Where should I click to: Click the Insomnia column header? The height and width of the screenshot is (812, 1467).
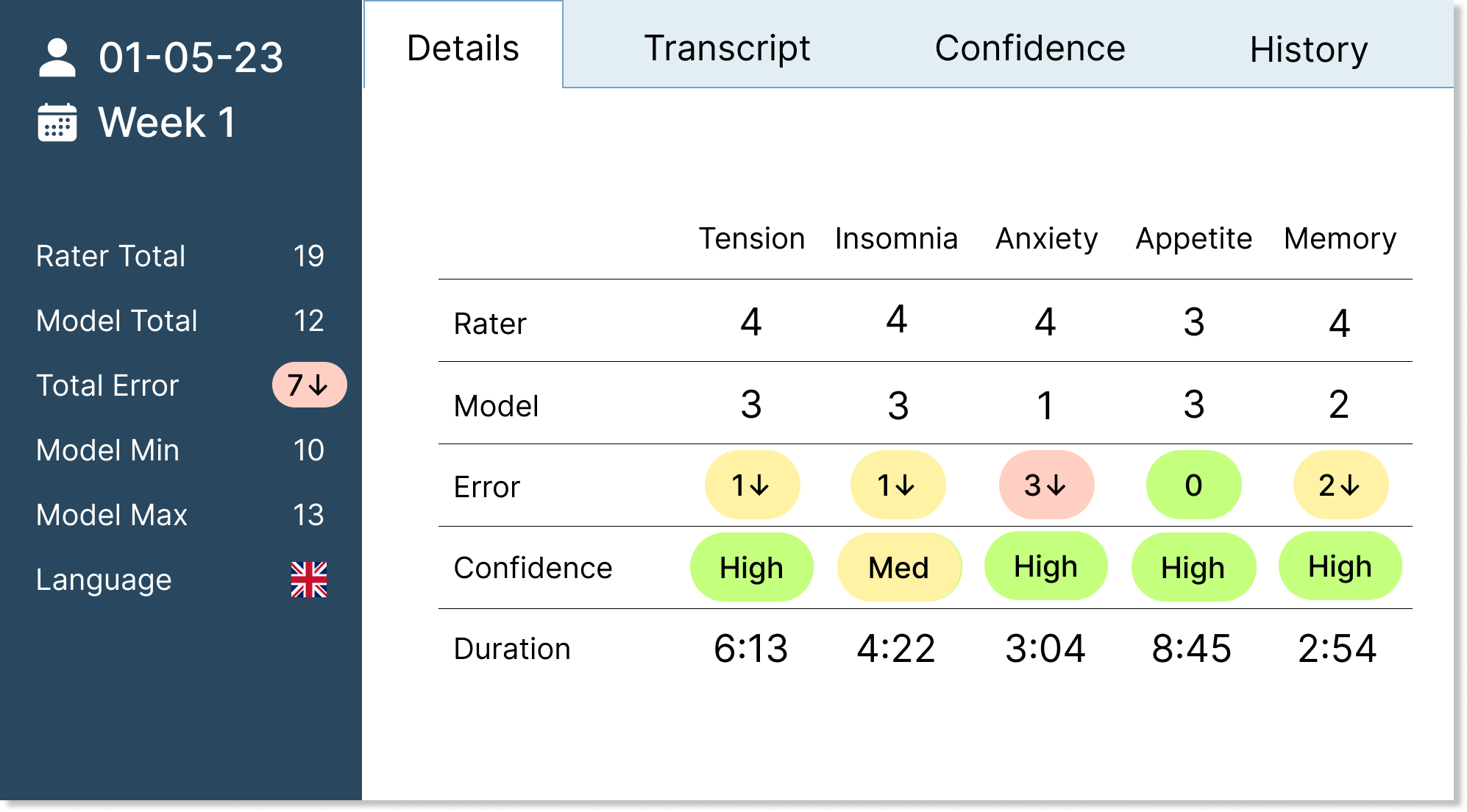click(x=896, y=239)
